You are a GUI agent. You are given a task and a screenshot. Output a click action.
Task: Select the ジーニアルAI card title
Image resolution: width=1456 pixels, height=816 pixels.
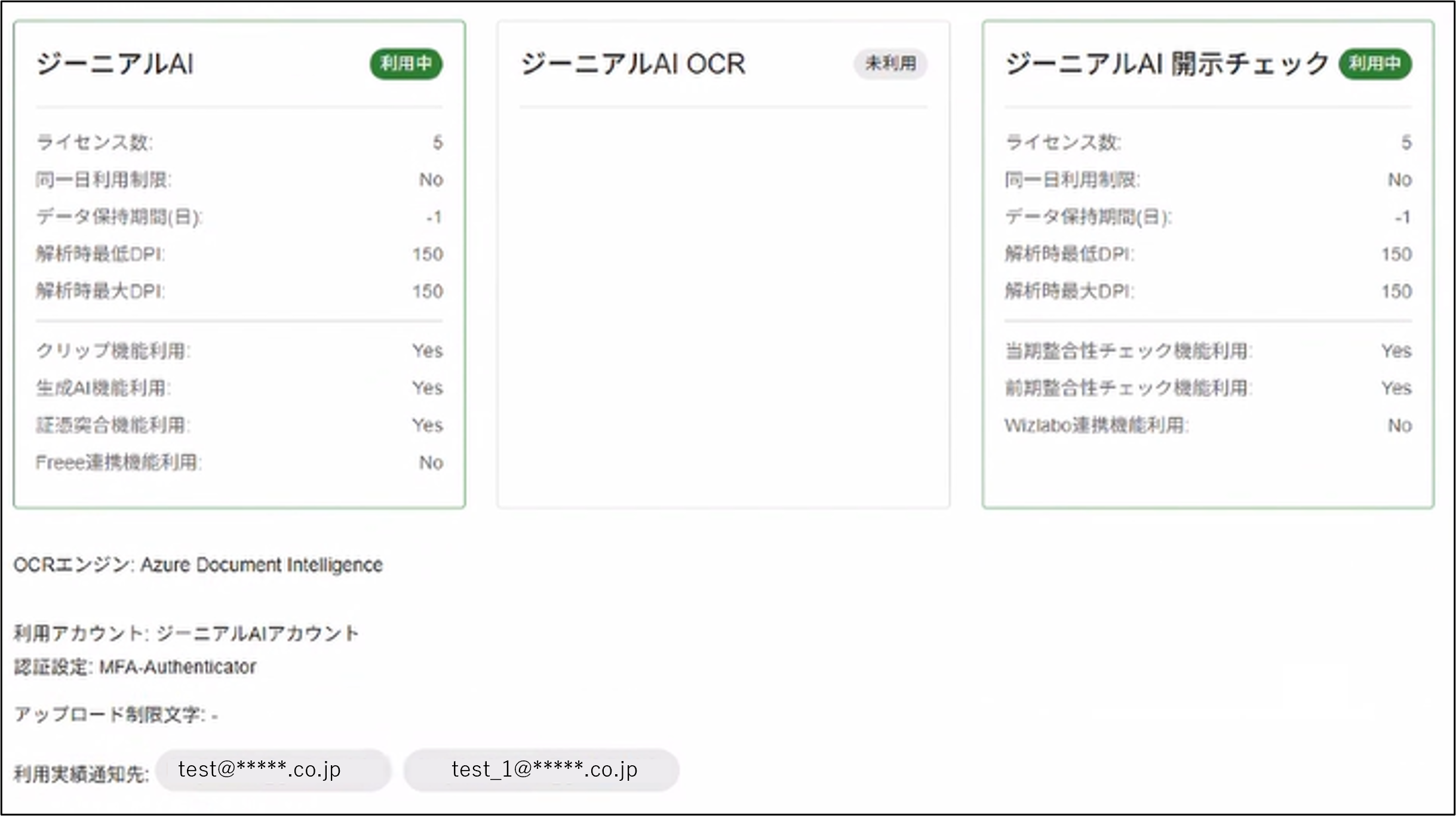click(x=115, y=64)
